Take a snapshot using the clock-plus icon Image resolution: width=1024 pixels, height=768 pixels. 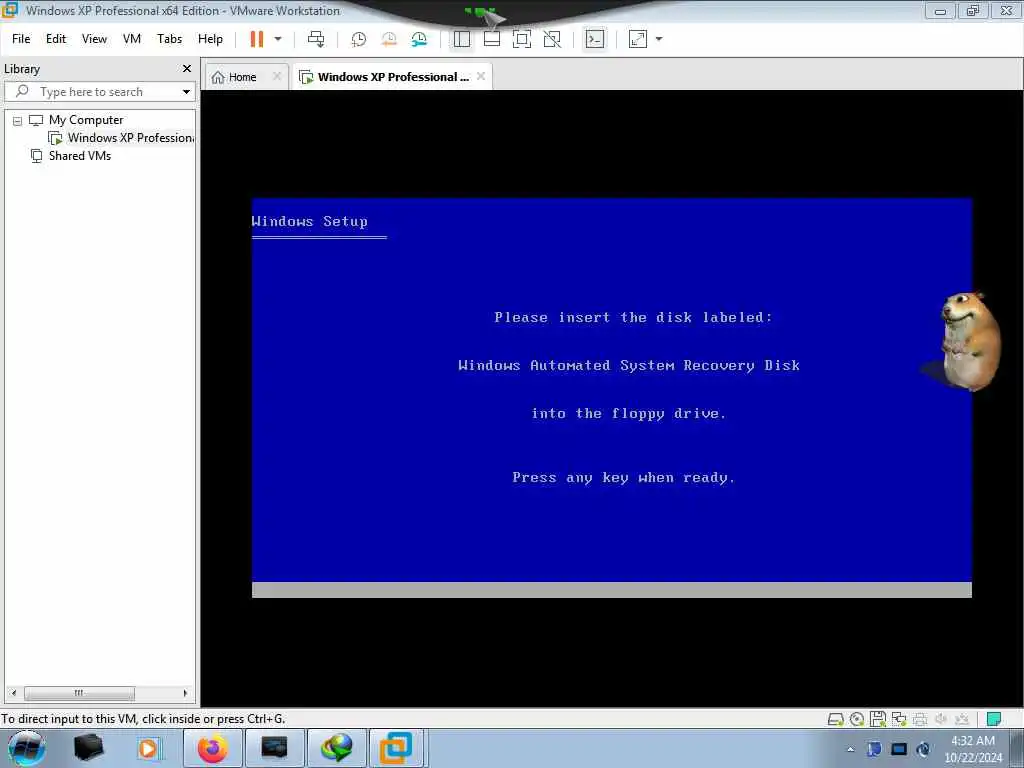point(359,39)
